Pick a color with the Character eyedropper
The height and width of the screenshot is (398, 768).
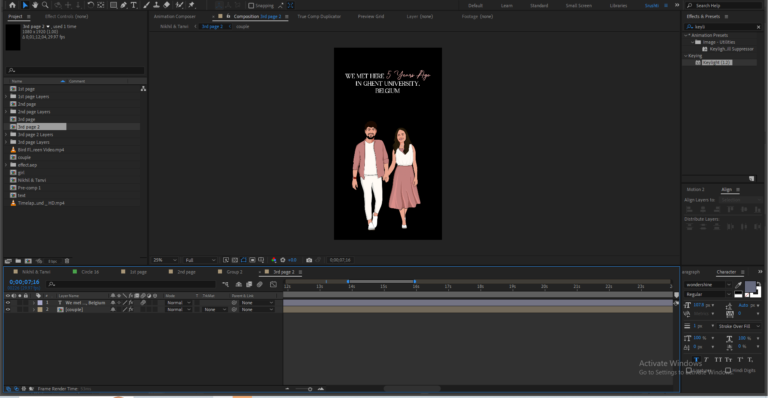(x=738, y=284)
